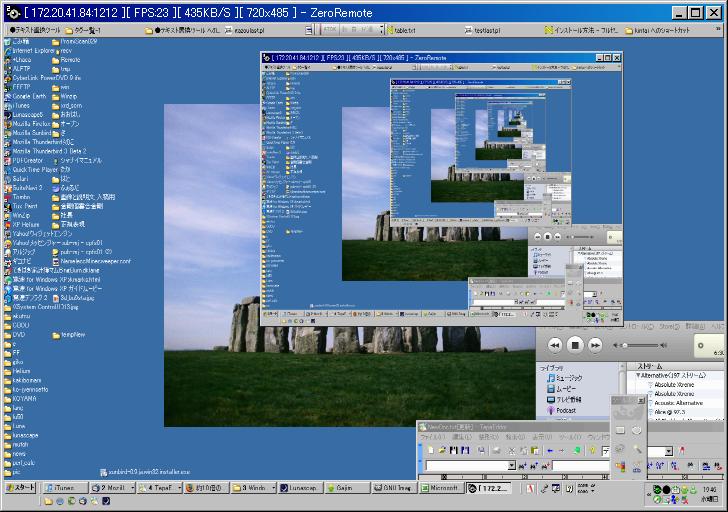This screenshot has height=512, width=728.
Task: Click the new file icon in TepaEditor
Action: [431, 450]
